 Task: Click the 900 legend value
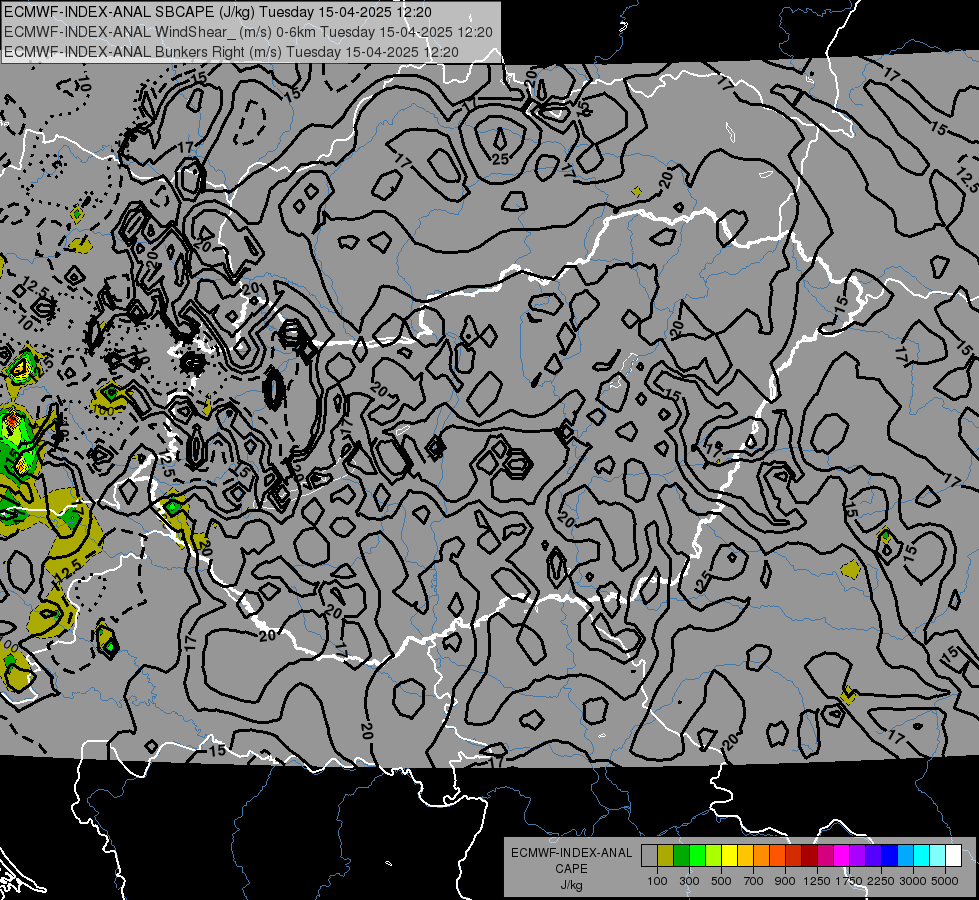[785, 881]
